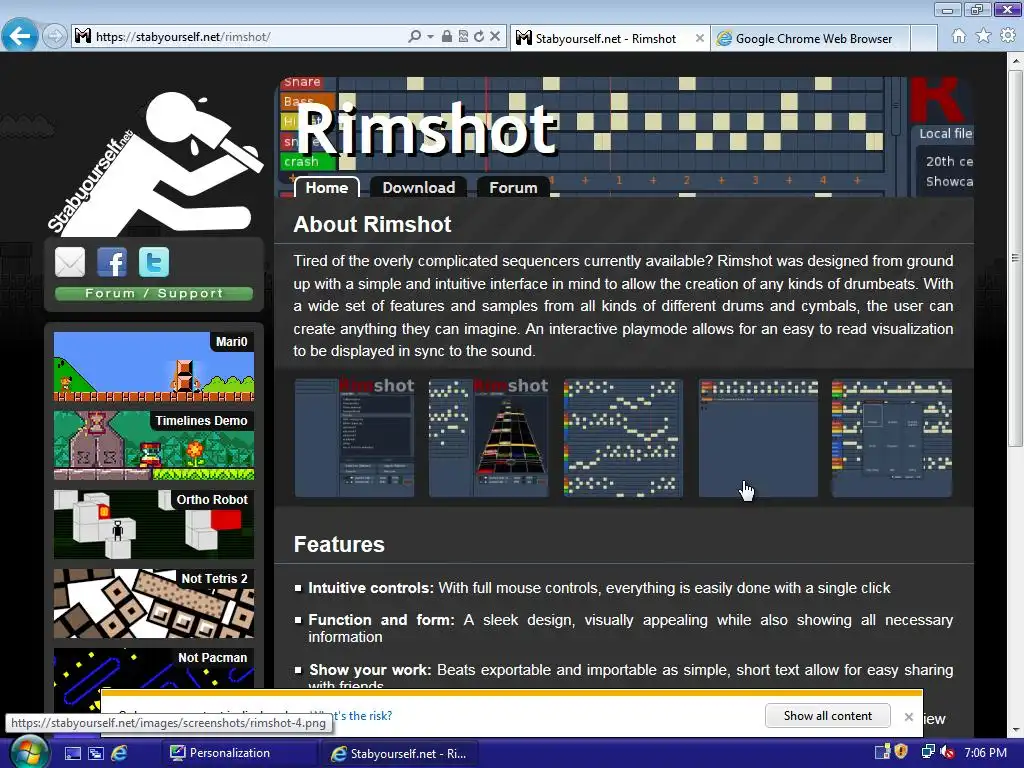This screenshot has height=768, width=1024.
Task: Open Favorites with the star icon
Action: click(984, 37)
